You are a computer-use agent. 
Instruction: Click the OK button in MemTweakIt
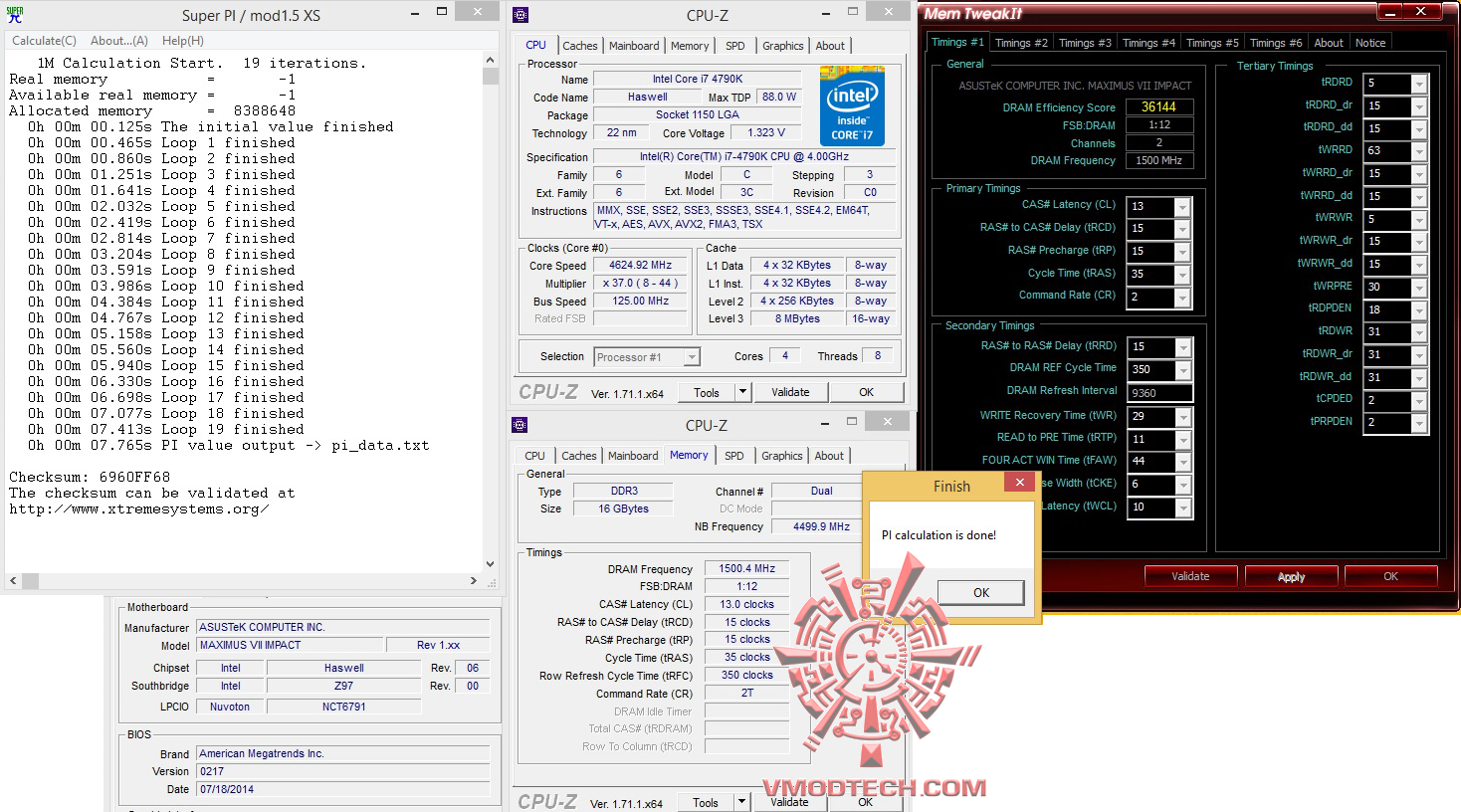click(1390, 576)
